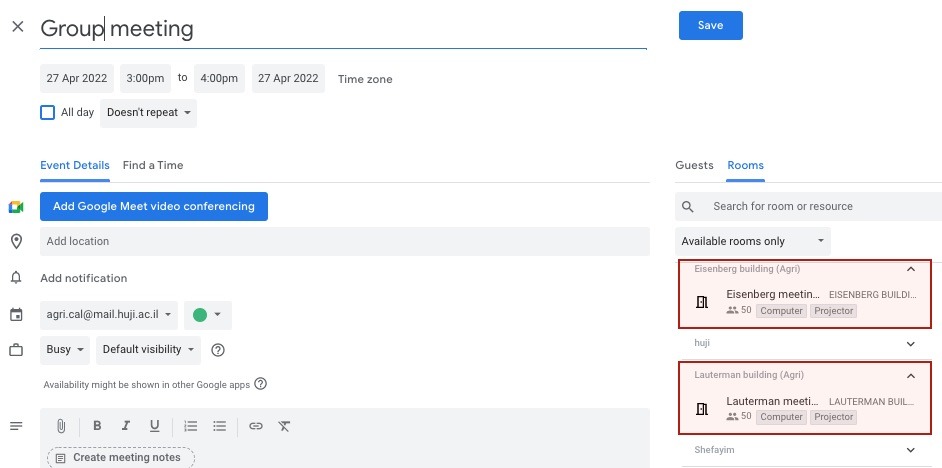
Task: Open the Busy status dropdown
Action: (66, 350)
